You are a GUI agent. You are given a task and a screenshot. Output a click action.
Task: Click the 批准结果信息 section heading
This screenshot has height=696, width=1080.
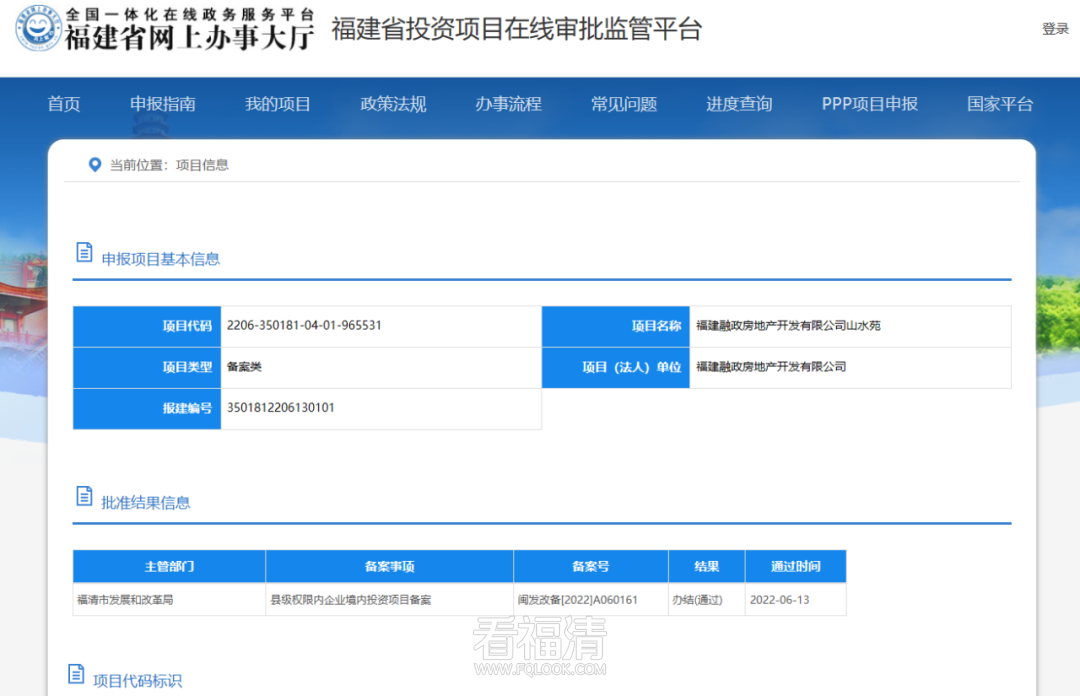click(145, 503)
